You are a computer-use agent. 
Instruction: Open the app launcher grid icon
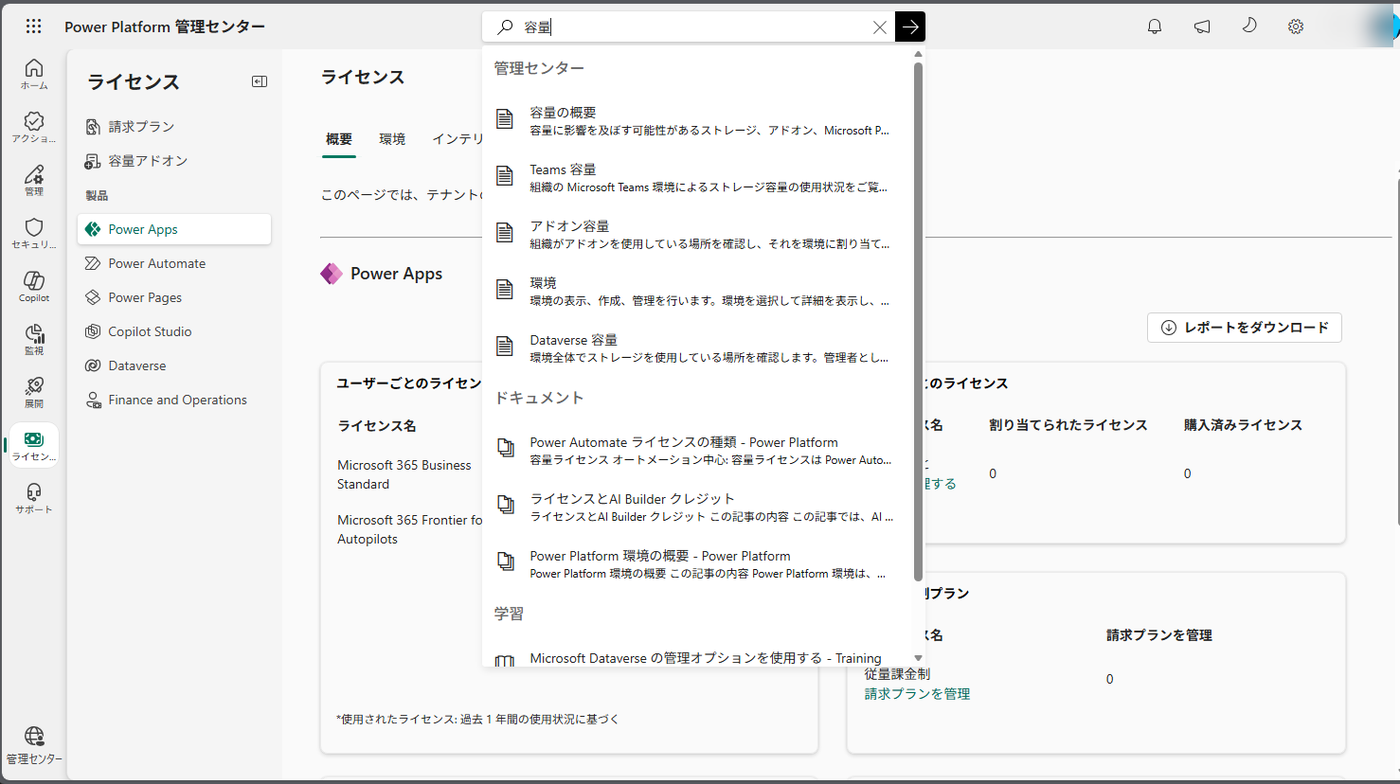(34, 27)
